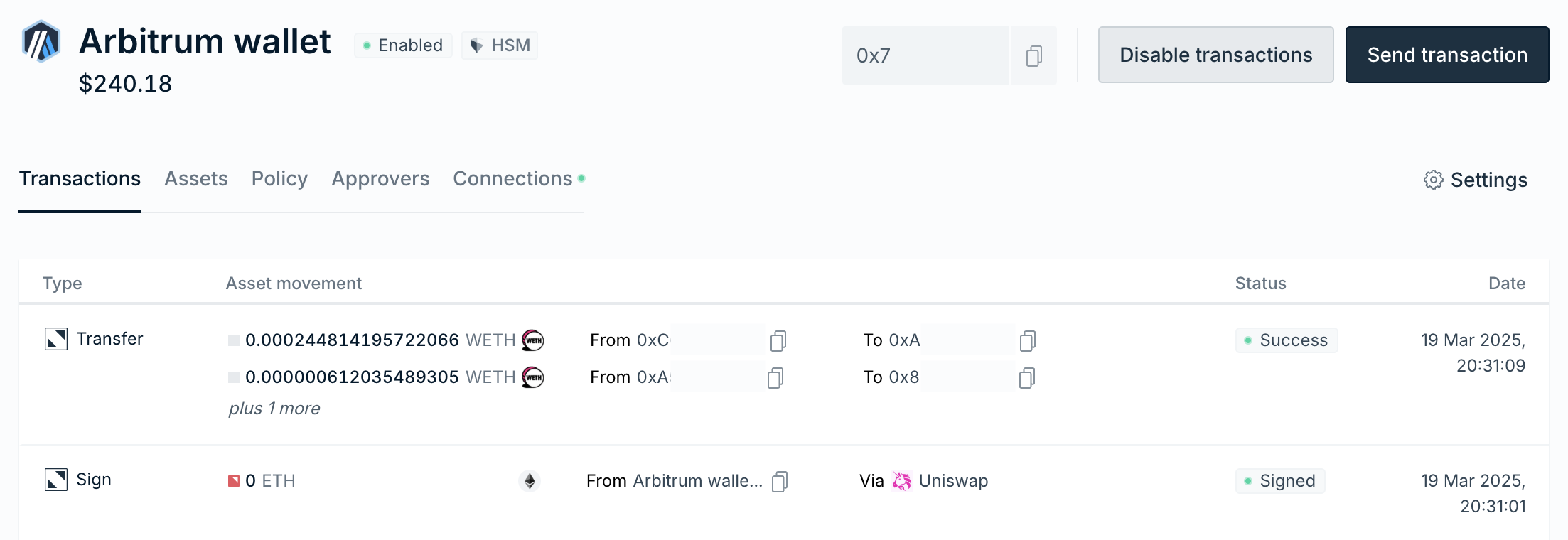Click the 0x7 wallet address field

tap(924, 55)
